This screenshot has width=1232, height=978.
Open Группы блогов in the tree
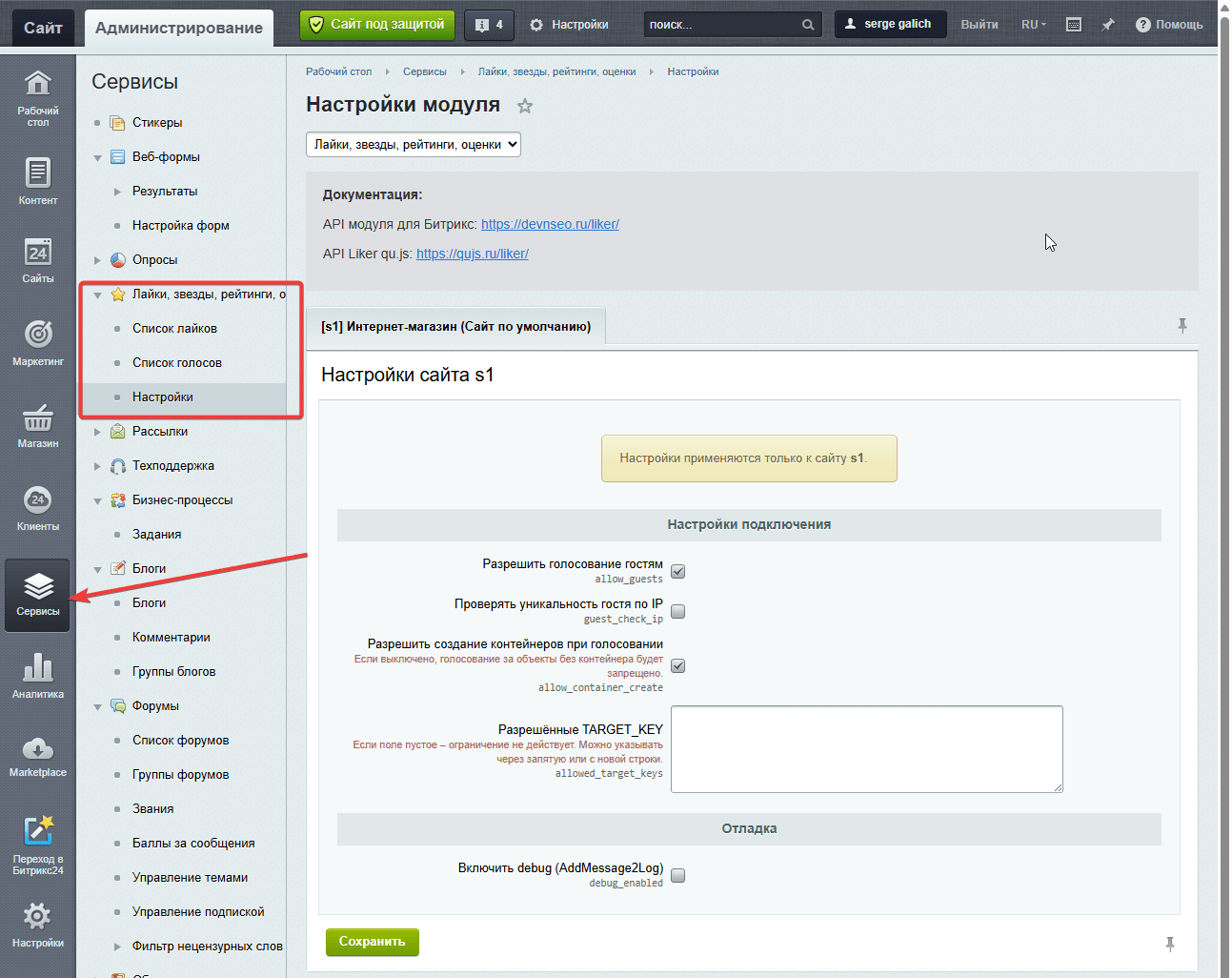coord(173,671)
